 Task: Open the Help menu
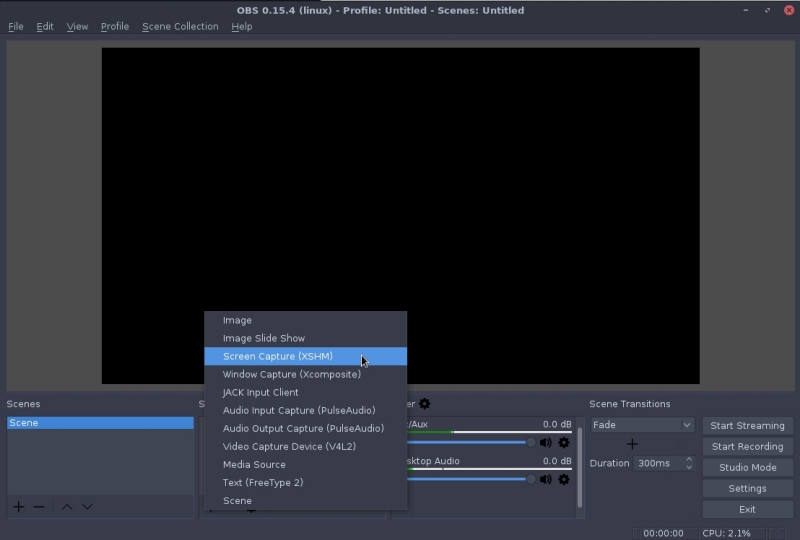tap(242, 27)
